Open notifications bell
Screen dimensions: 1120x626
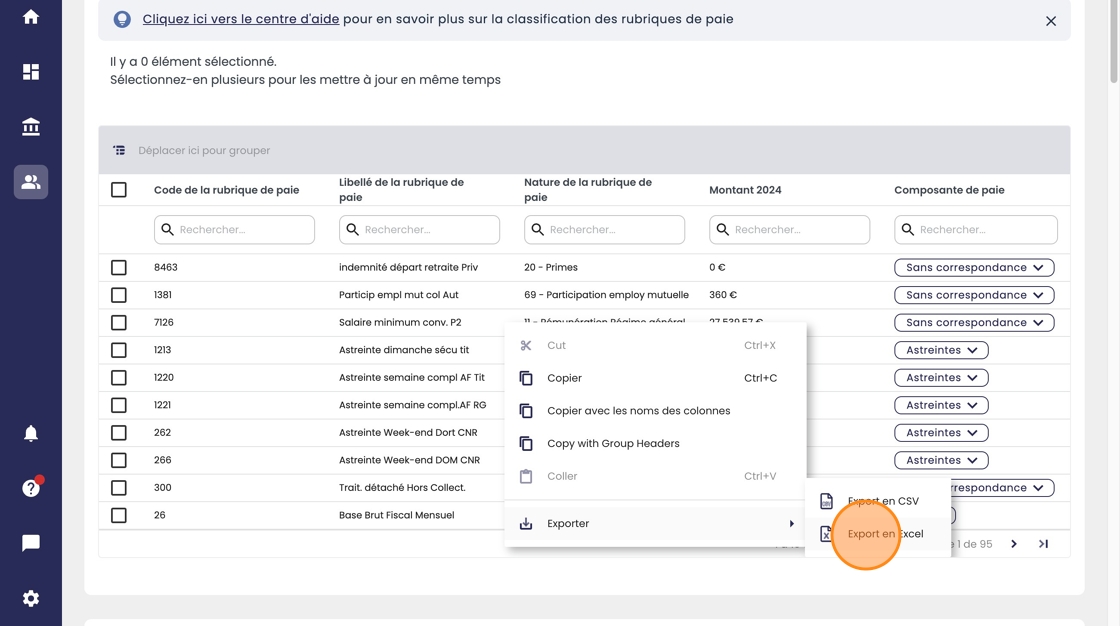point(31,433)
